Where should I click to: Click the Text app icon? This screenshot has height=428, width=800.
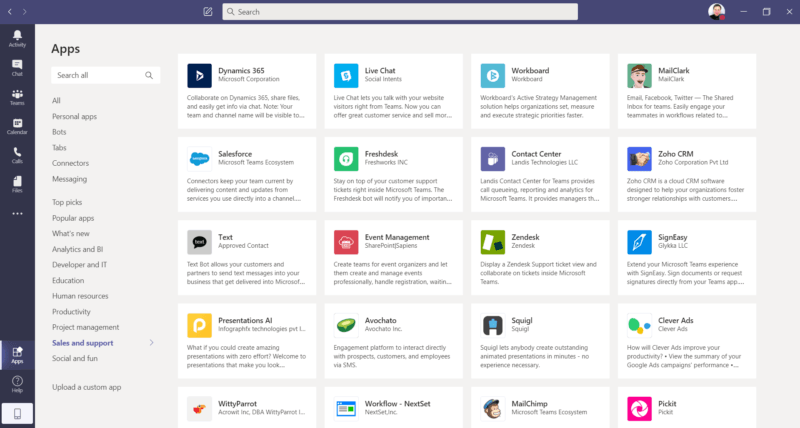tap(199, 242)
